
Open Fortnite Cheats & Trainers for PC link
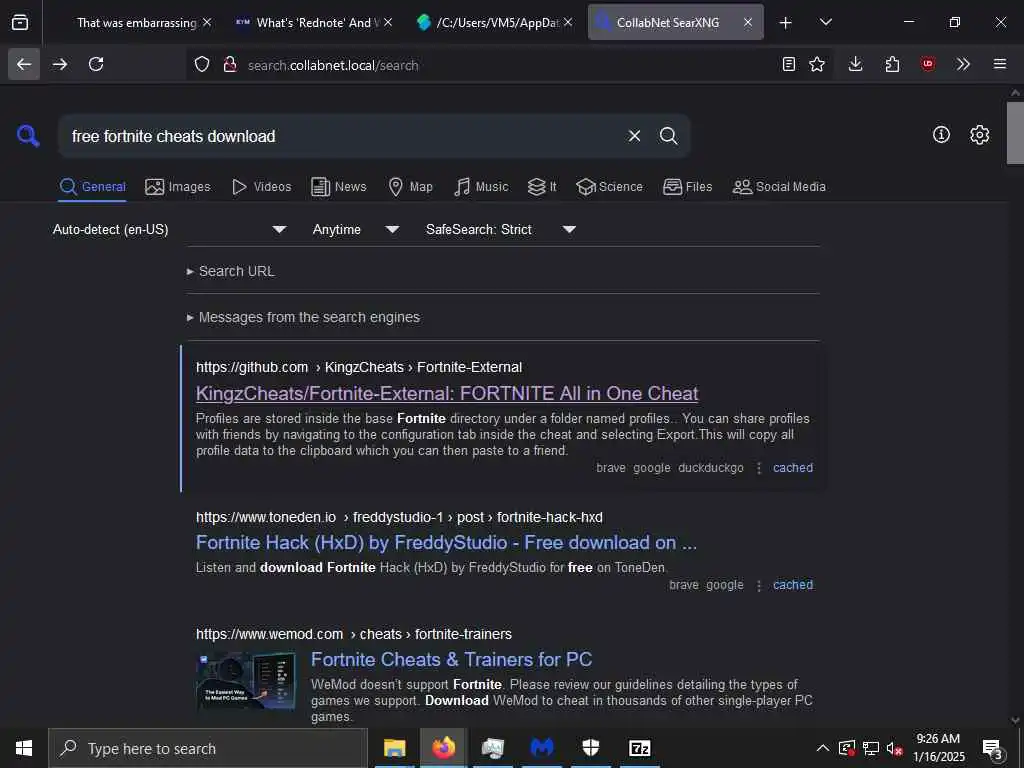click(451, 660)
